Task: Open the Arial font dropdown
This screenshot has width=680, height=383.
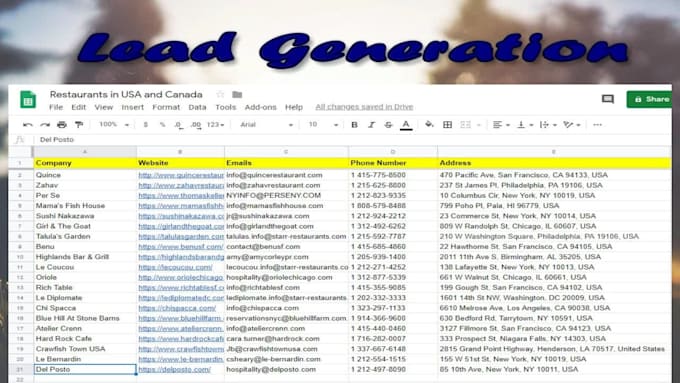Action: 266,124
